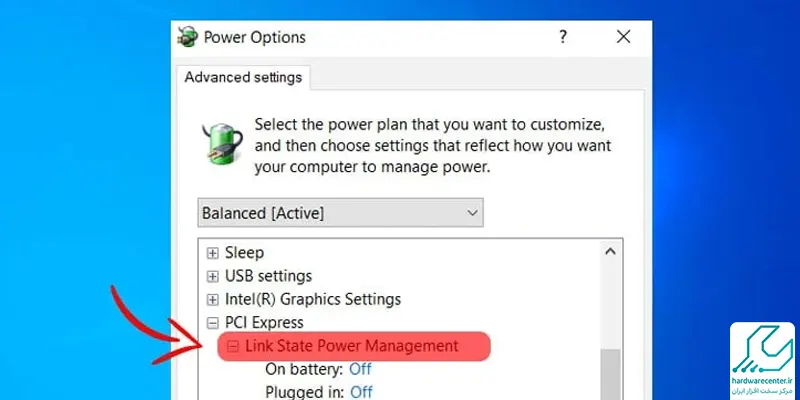800x400 pixels.
Task: Select the Advanced settings tab
Action: (243, 78)
